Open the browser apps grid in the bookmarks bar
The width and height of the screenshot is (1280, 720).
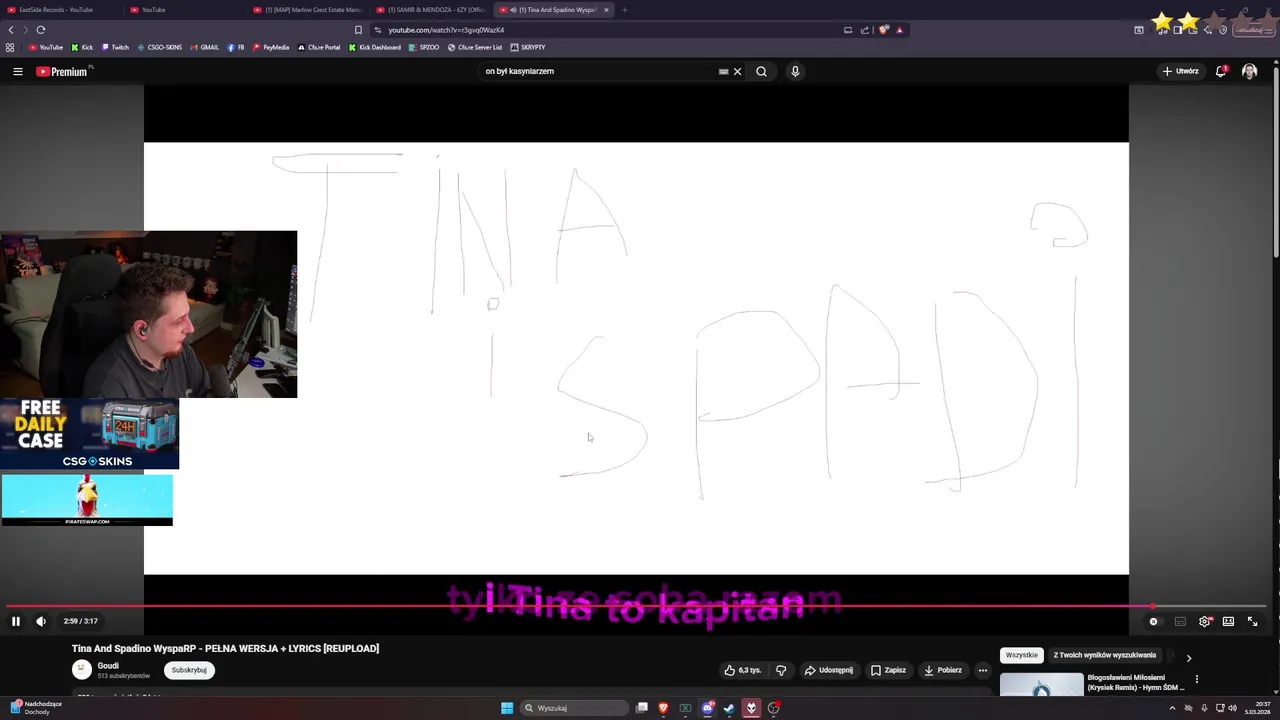(10, 47)
